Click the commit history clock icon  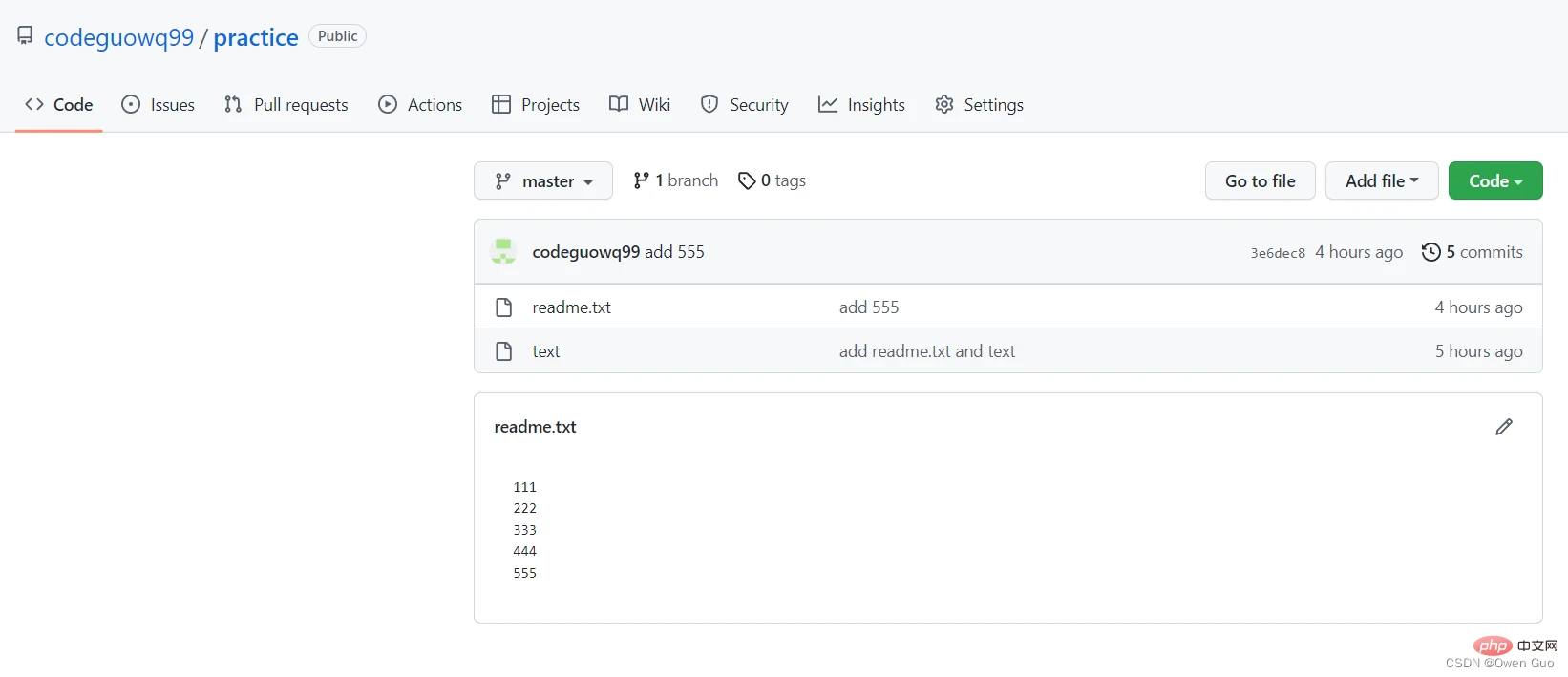[x=1430, y=252]
